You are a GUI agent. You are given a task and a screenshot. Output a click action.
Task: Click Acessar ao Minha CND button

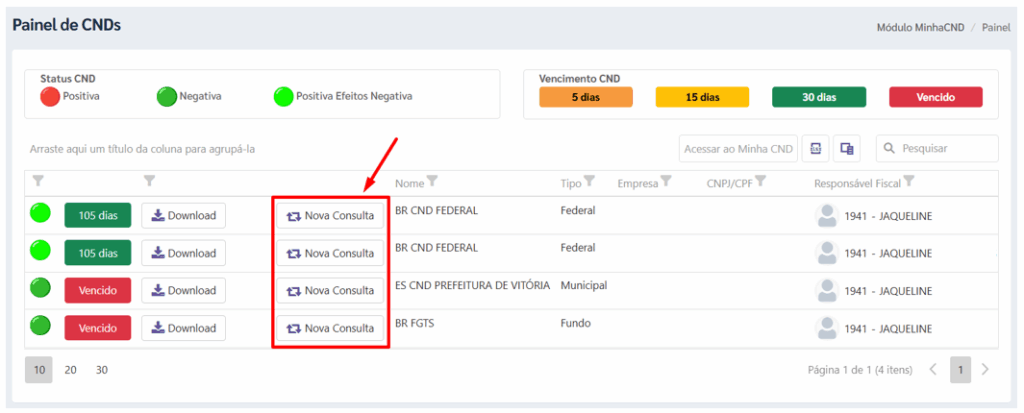[739, 149]
